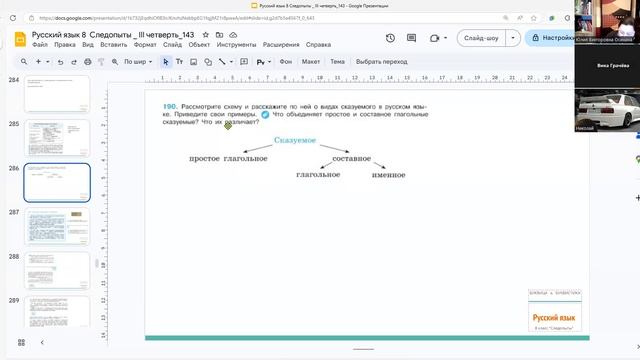Click the Макет layout button

click(x=311, y=62)
